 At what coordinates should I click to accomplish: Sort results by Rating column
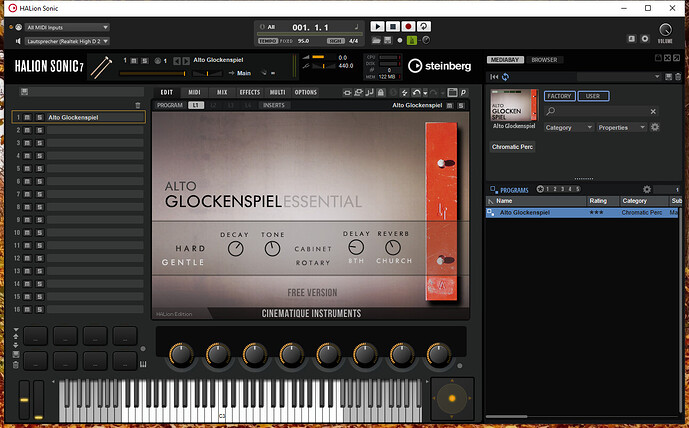pyautogui.click(x=602, y=201)
